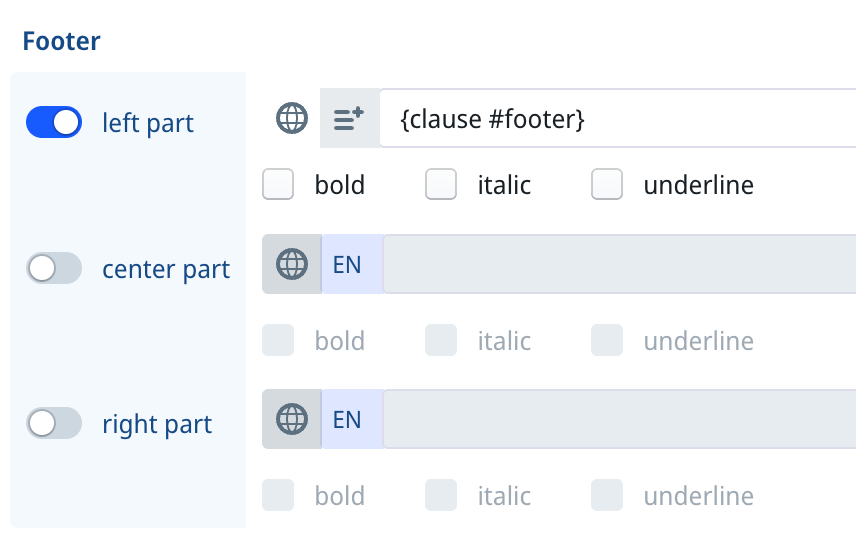Click the right part bold checkbox
The image size is (856, 560).
(278, 495)
